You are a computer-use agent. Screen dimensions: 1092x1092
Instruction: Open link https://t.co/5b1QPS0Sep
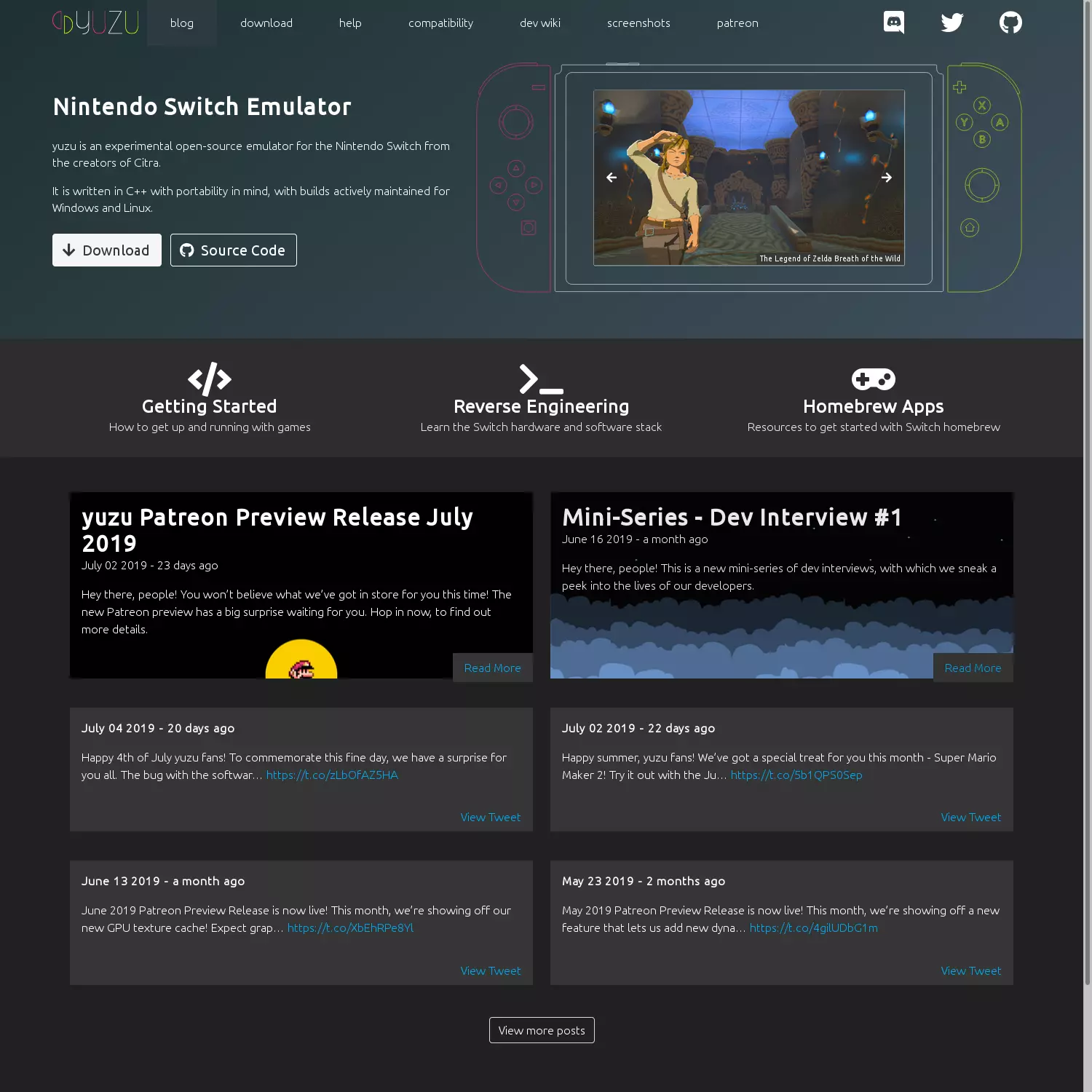point(796,775)
